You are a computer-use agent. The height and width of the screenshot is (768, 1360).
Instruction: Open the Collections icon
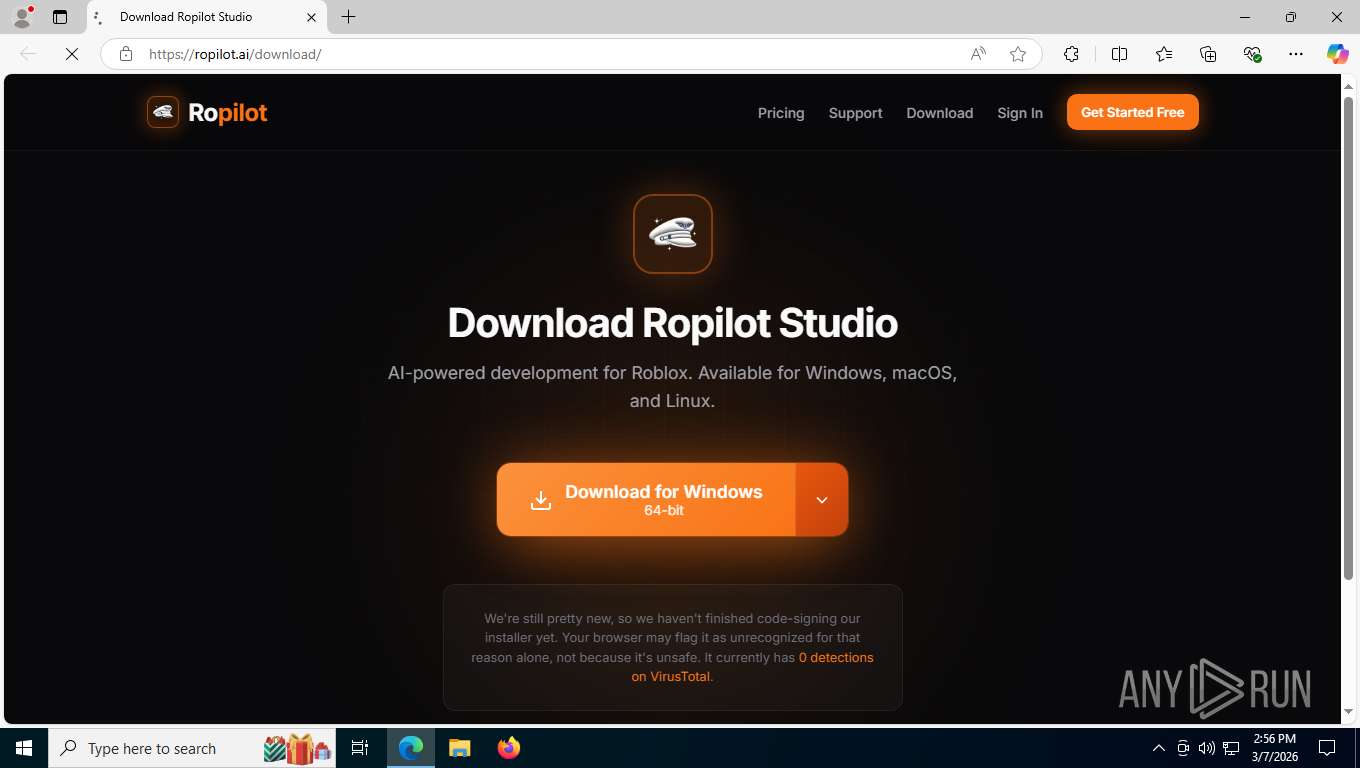coord(1208,54)
